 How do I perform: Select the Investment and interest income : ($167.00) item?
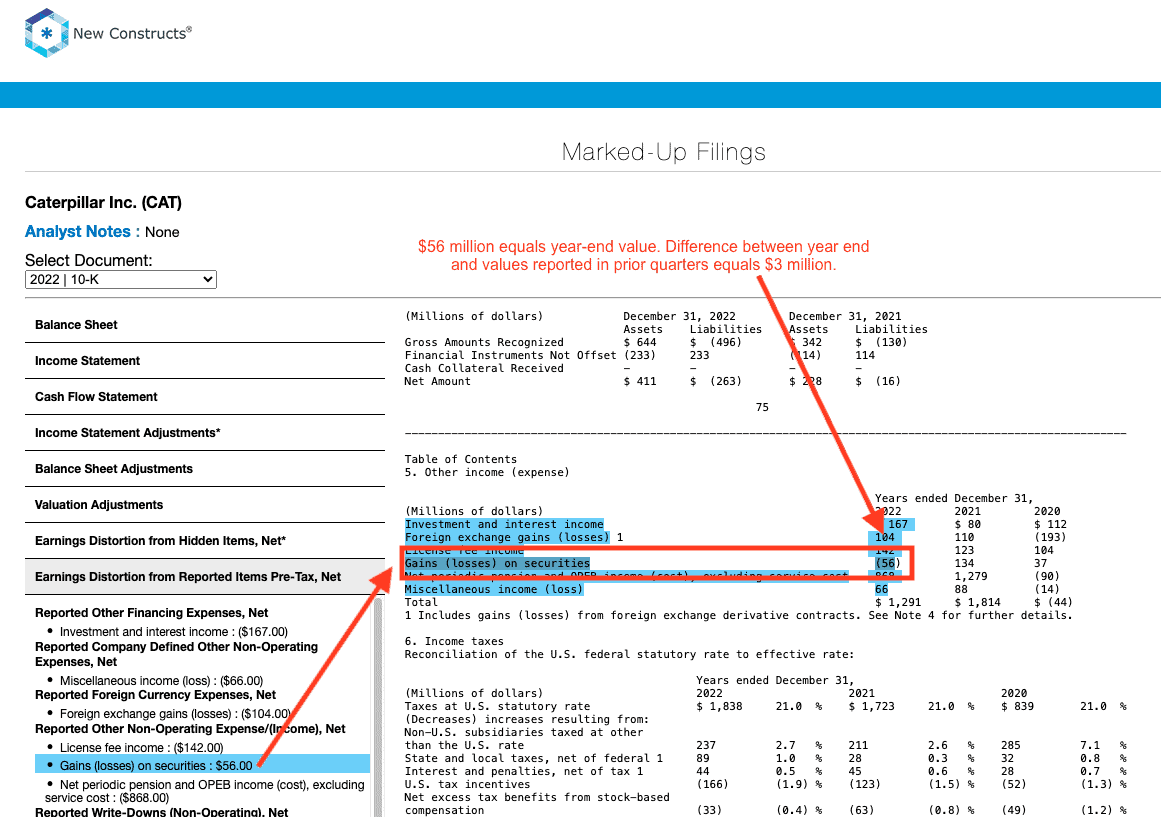(x=174, y=632)
